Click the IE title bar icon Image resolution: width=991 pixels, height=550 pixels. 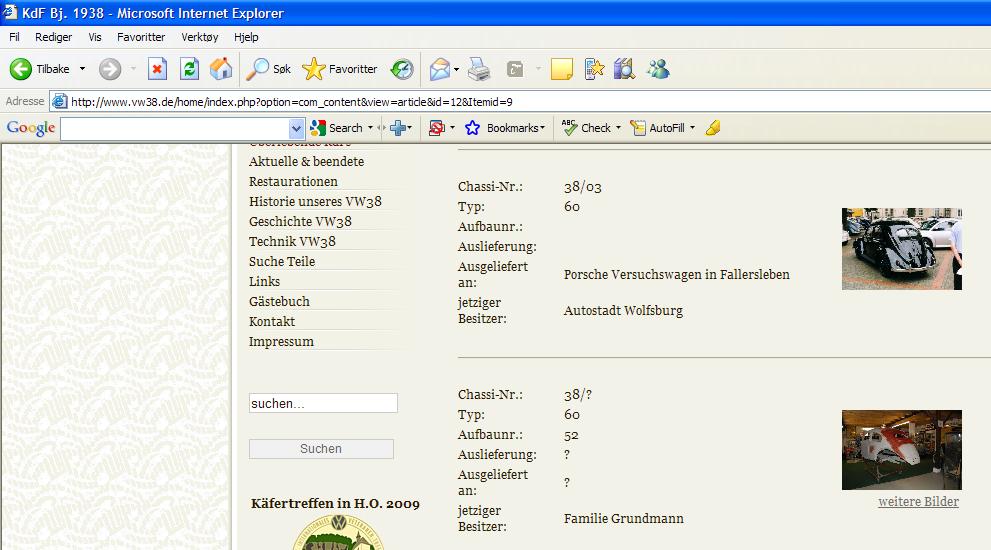pyautogui.click(x=9, y=13)
